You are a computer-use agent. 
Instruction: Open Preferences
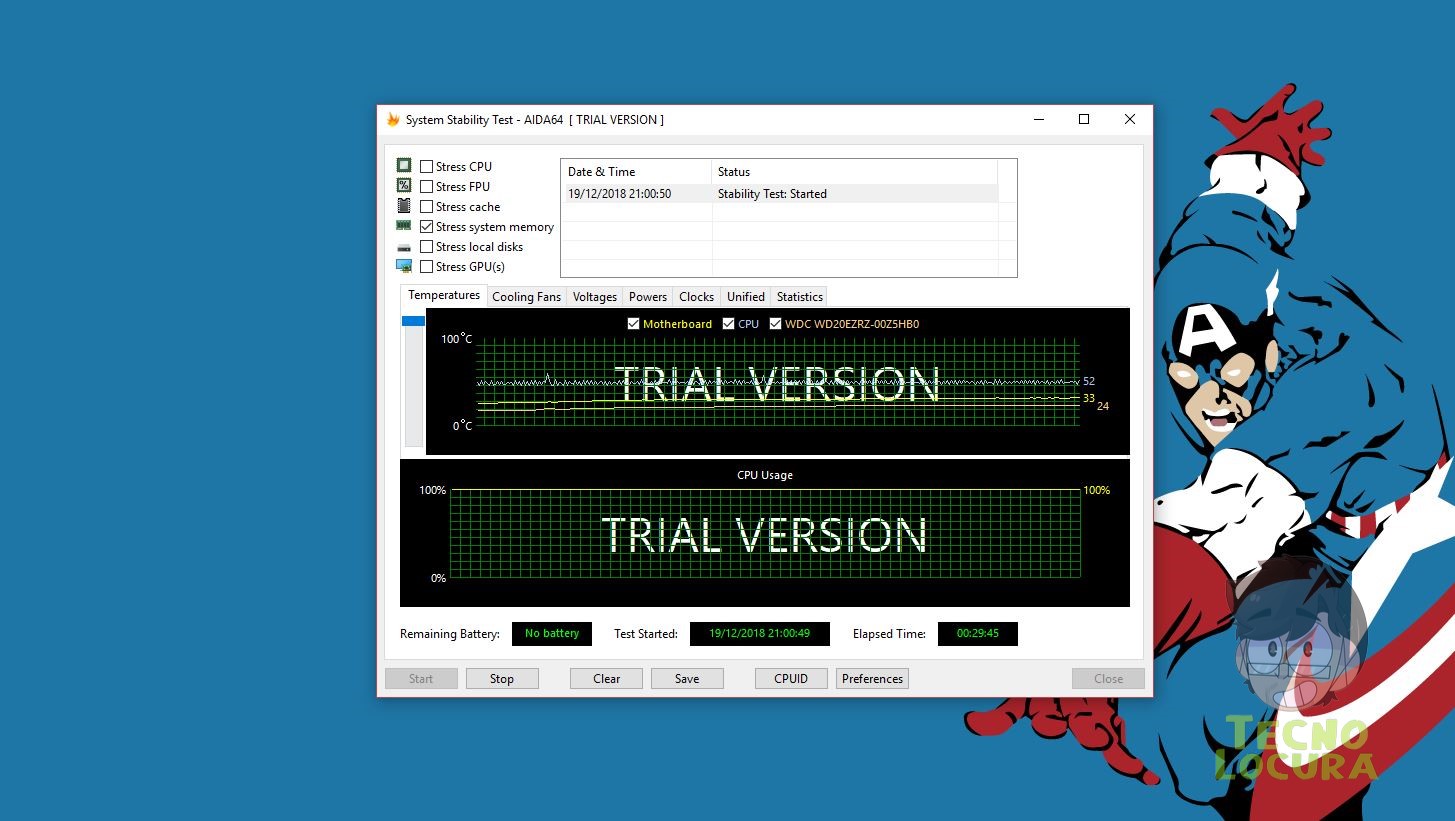click(x=872, y=679)
